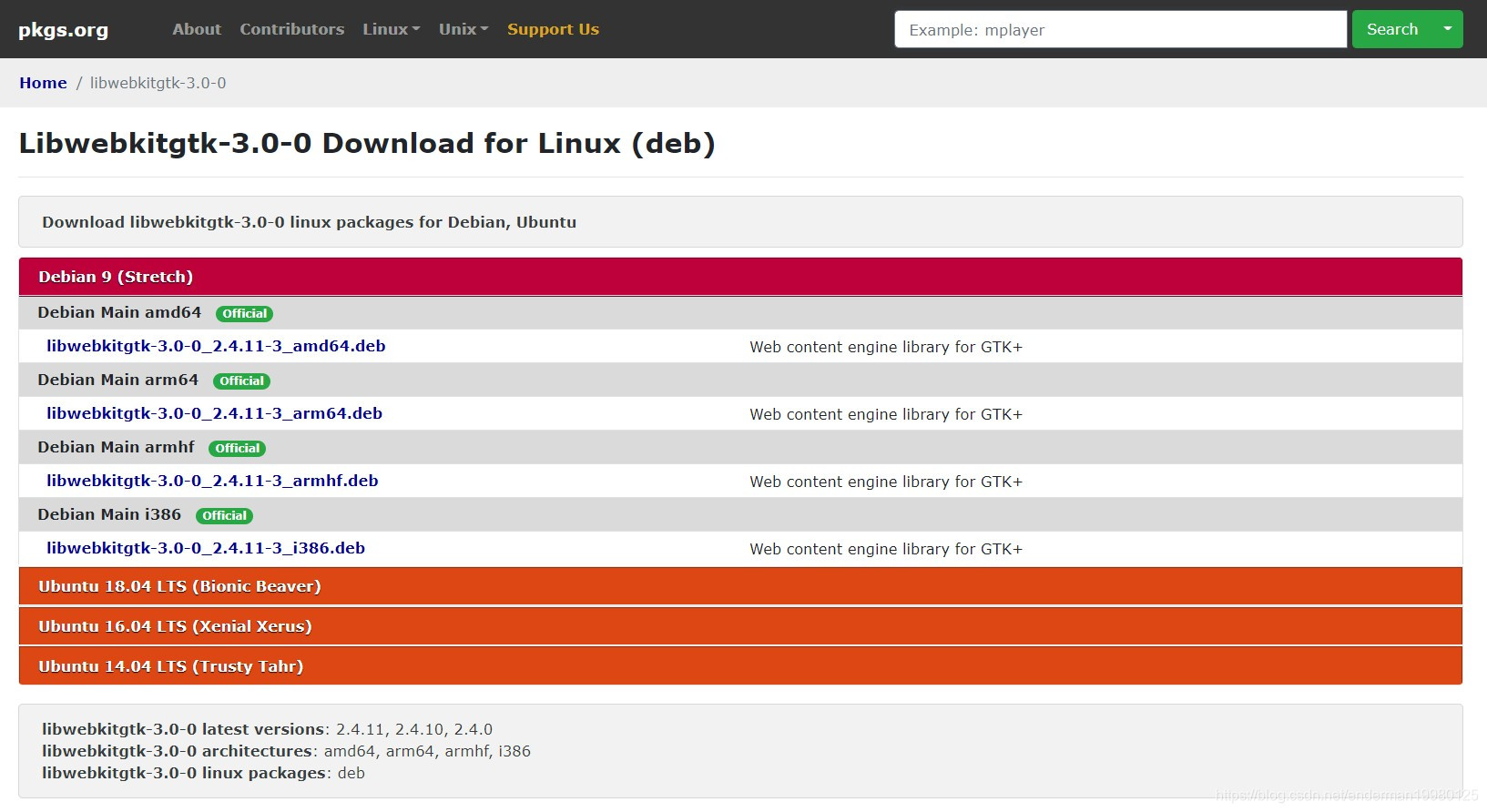Screen dimensions: 1487x812
Task: Open the About page
Action: [197, 29]
